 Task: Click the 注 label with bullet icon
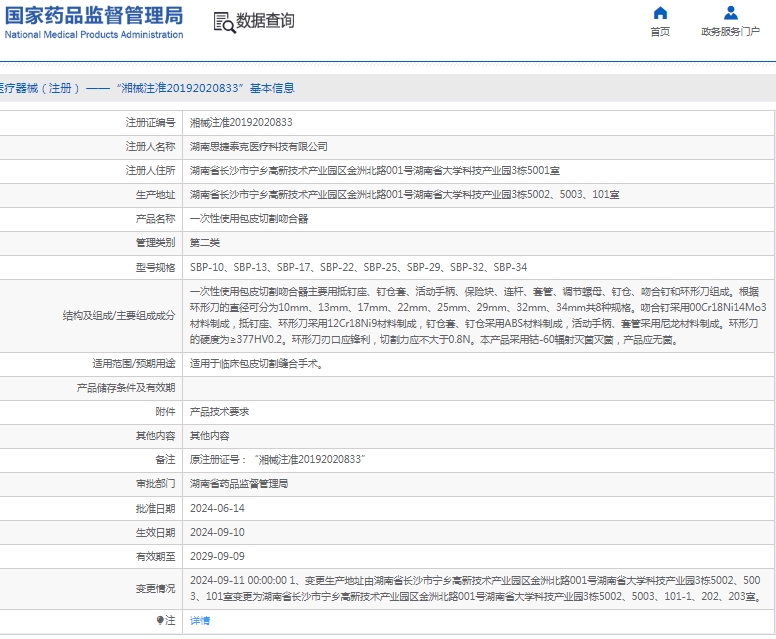pyautogui.click(x=166, y=620)
